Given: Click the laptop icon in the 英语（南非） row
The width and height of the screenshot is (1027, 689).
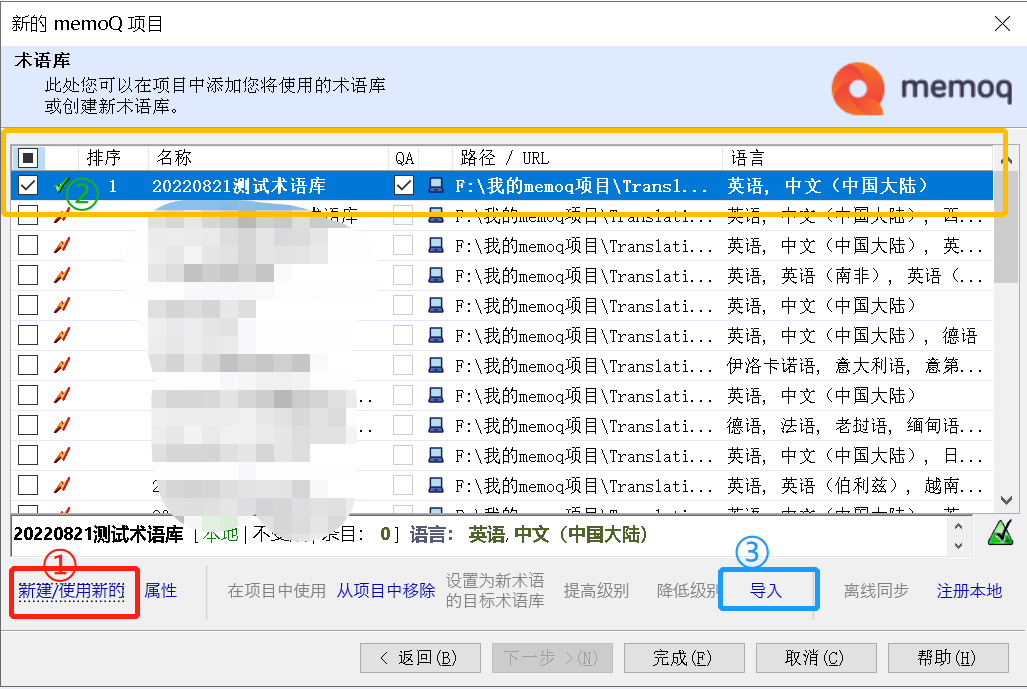Looking at the screenshot, I should (x=436, y=276).
